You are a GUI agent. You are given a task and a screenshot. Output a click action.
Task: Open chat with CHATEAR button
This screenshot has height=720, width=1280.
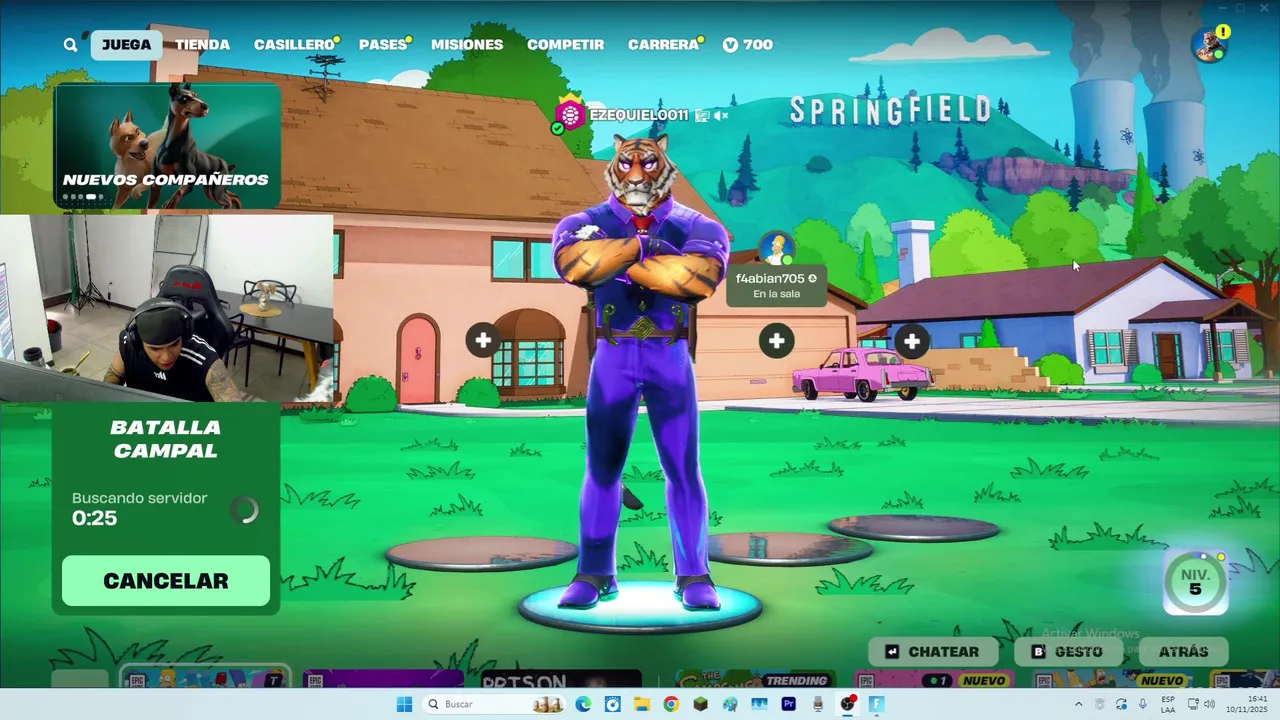pos(933,652)
